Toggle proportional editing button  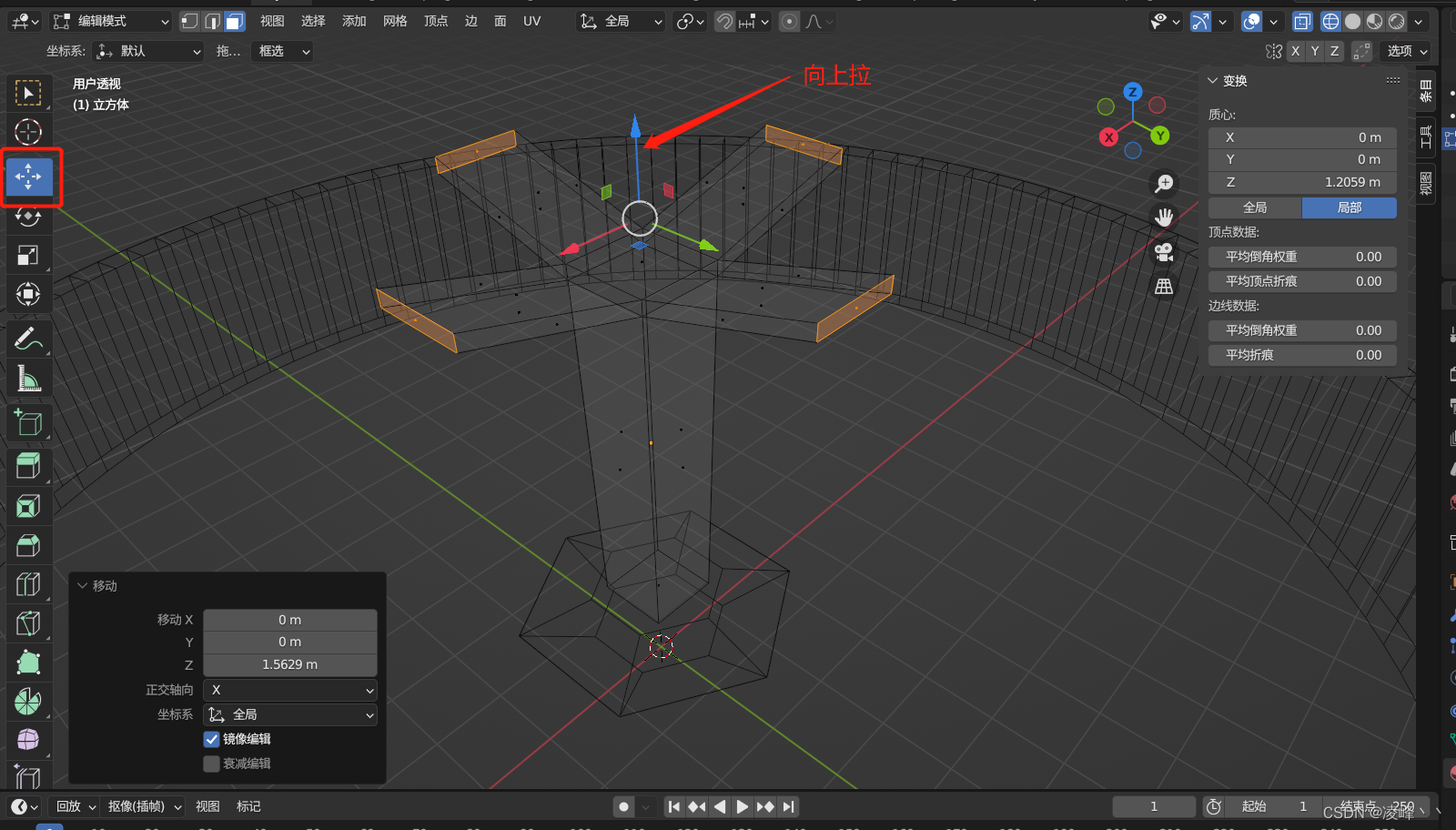click(789, 21)
